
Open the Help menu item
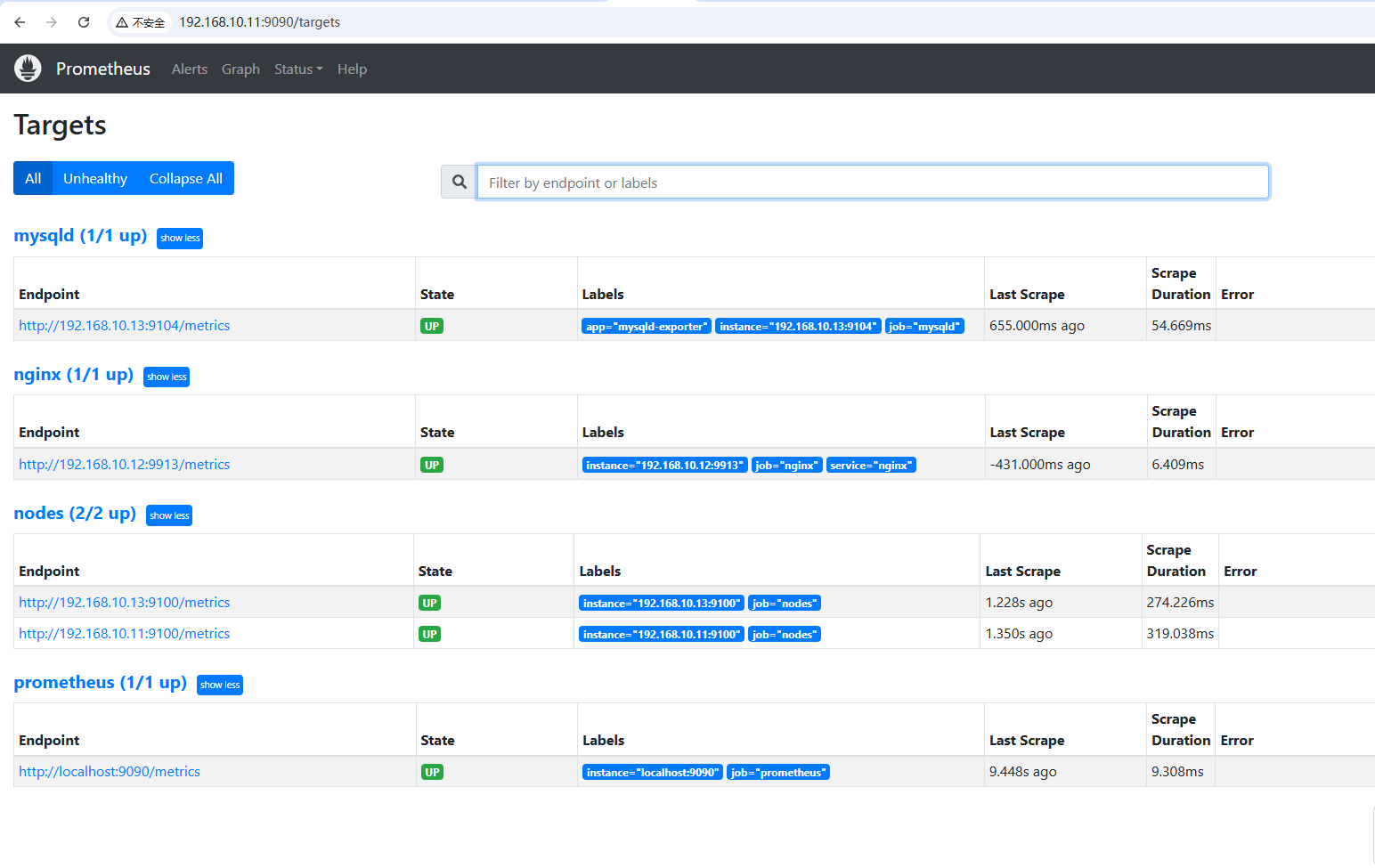[352, 69]
